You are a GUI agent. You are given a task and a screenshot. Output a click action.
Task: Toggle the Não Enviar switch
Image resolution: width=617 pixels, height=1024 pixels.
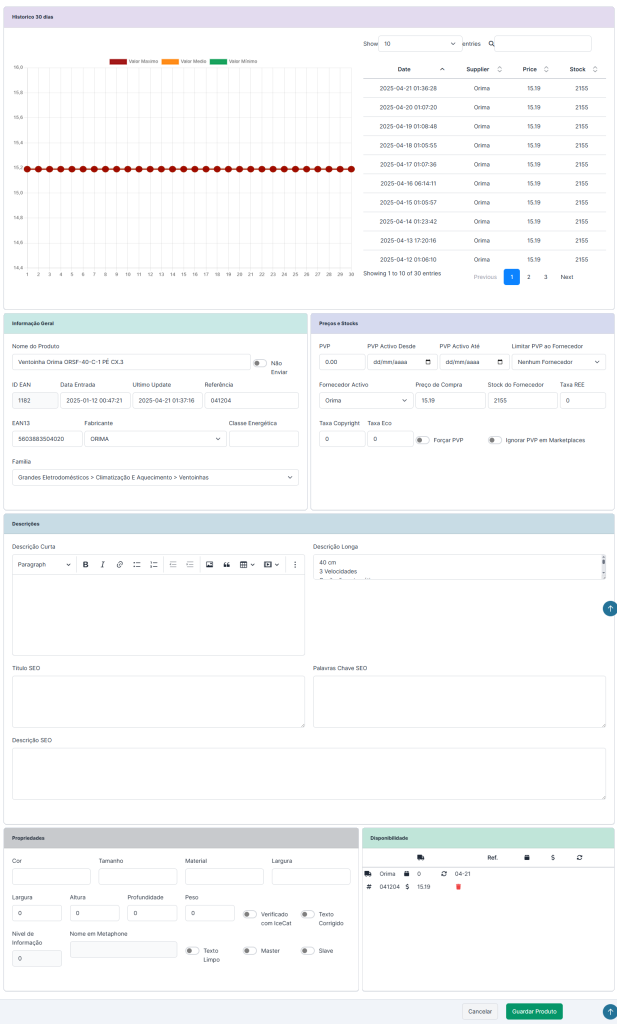tap(259, 363)
